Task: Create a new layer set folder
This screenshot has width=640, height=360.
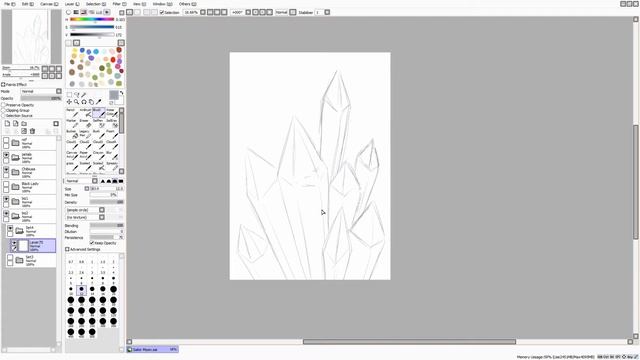Action: (24, 124)
